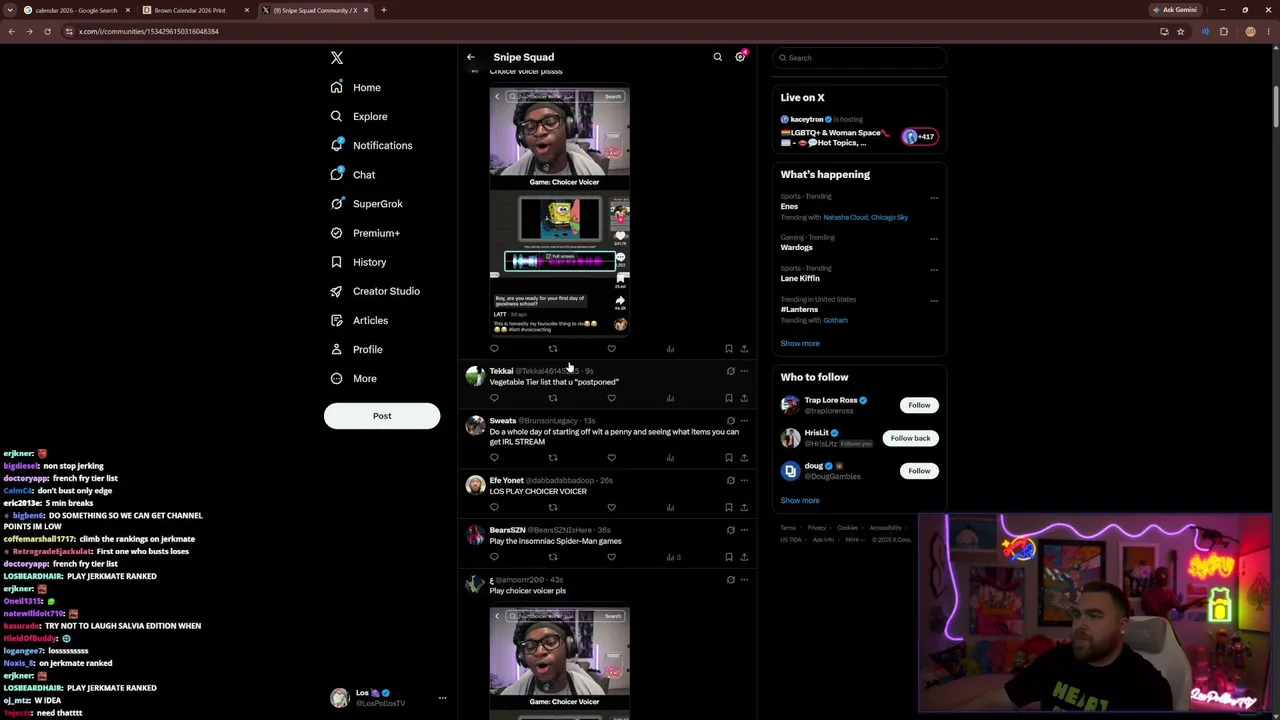The width and height of the screenshot is (1280, 720).
Task: Open more options on Tekkai's post
Action: tap(744, 371)
